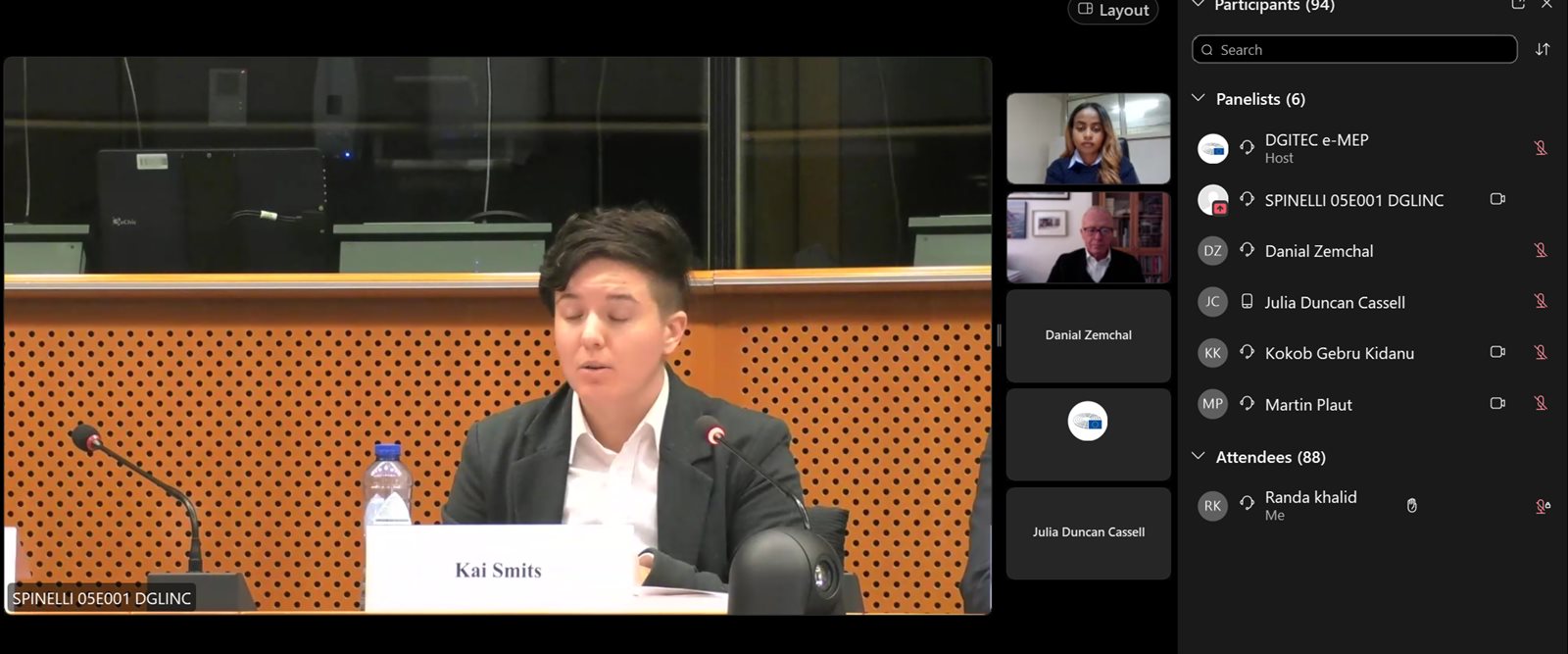The height and width of the screenshot is (654, 1568).
Task: Collapse the Attendees (88) section
Action: [x=1198, y=457]
